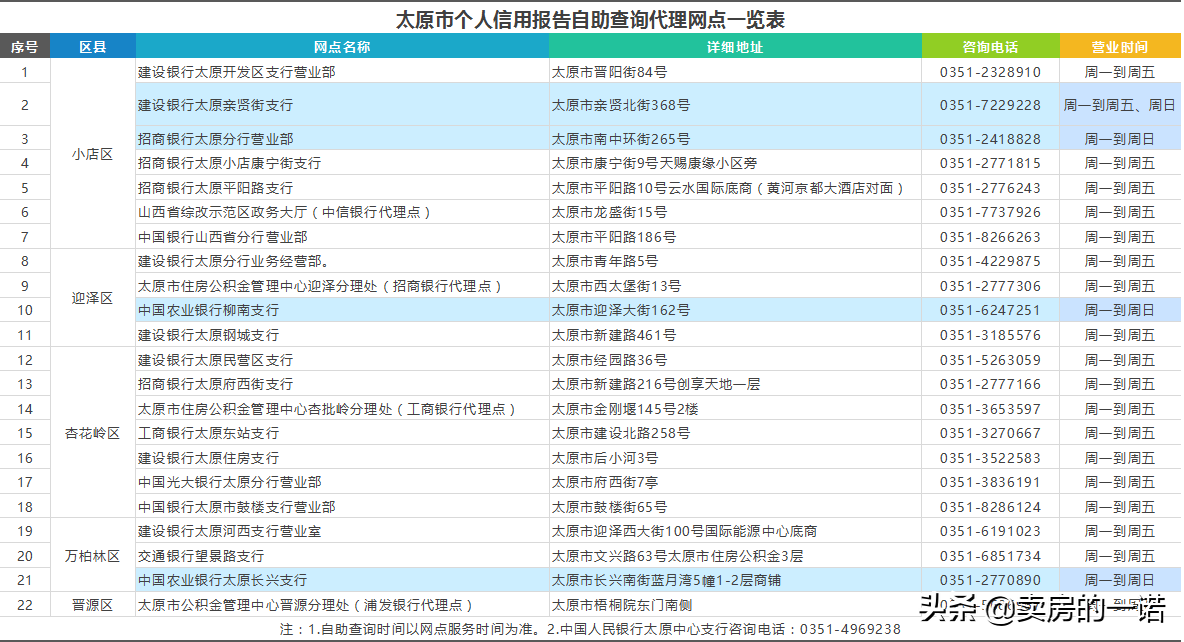Image resolution: width=1184 pixels, height=642 pixels.
Task: Click the 区县 column header
Action: point(93,45)
